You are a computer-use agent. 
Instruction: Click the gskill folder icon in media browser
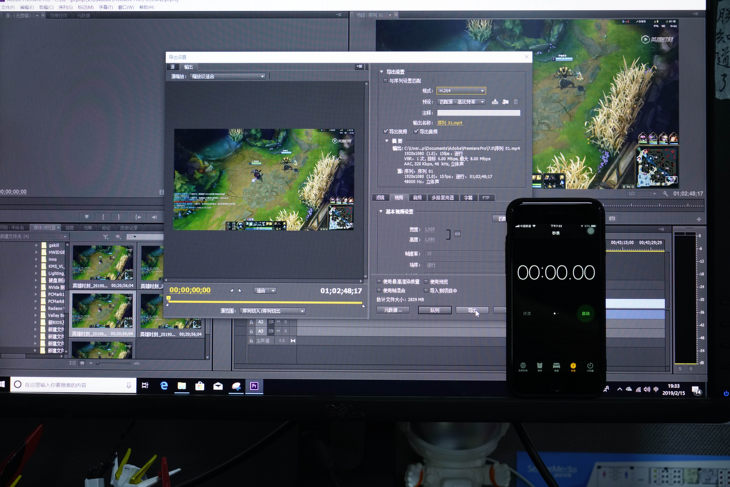(x=43, y=245)
